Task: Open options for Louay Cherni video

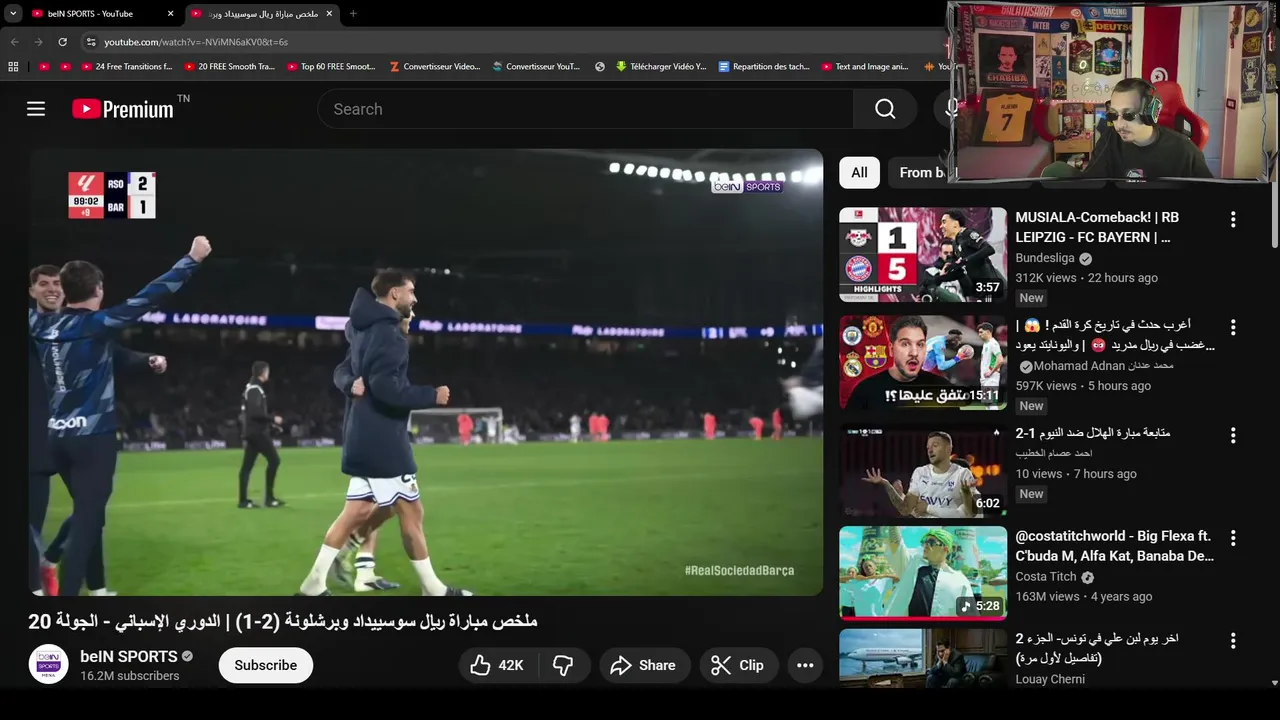Action: (1233, 640)
